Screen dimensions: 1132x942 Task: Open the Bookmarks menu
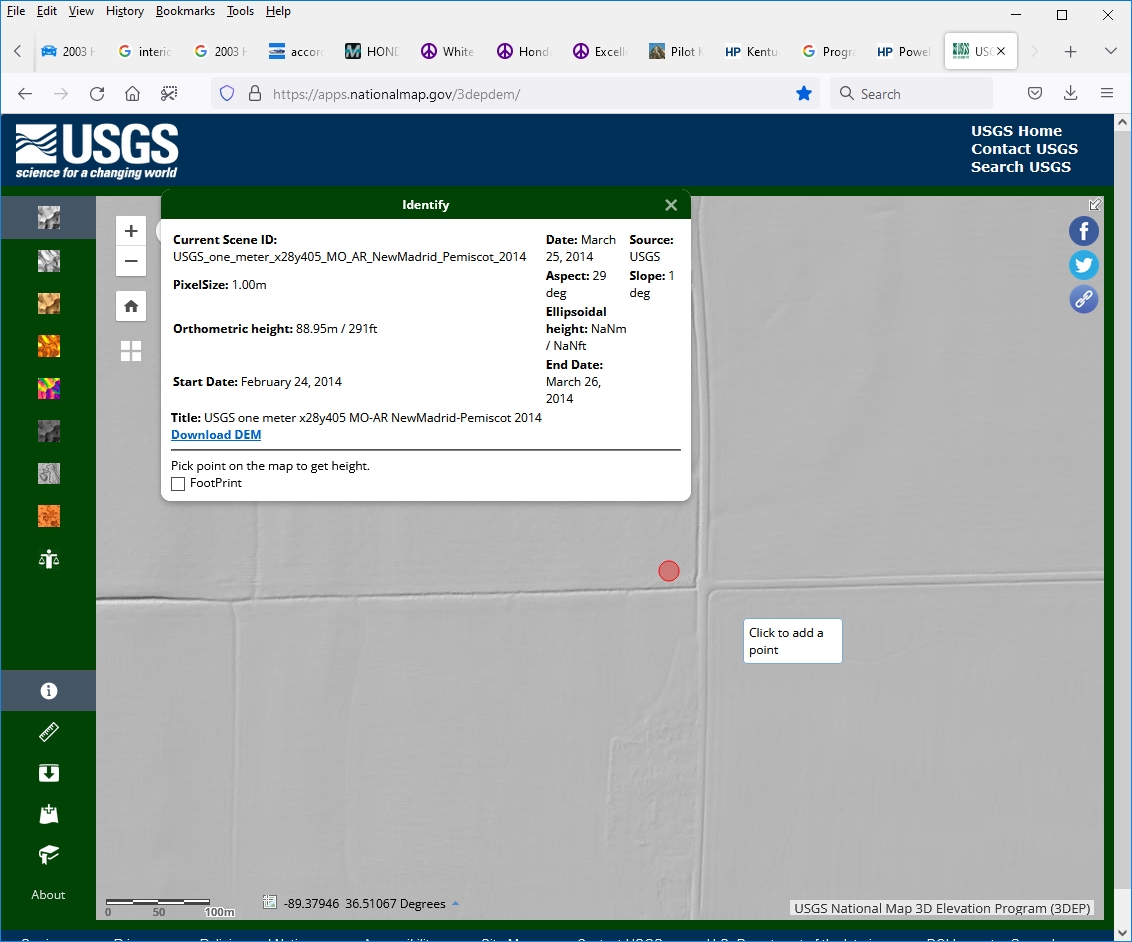pos(185,11)
